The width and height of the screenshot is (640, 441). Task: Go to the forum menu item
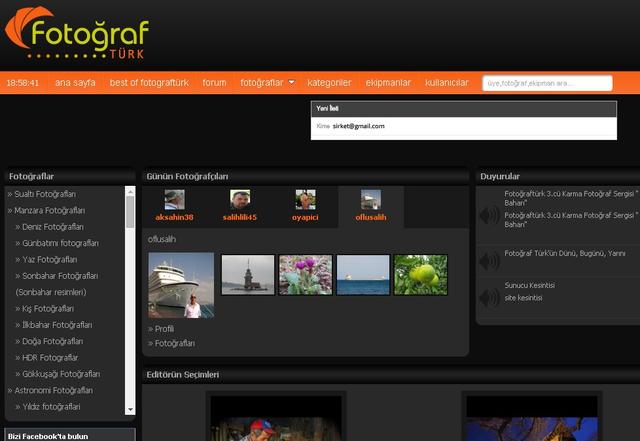pyautogui.click(x=214, y=83)
